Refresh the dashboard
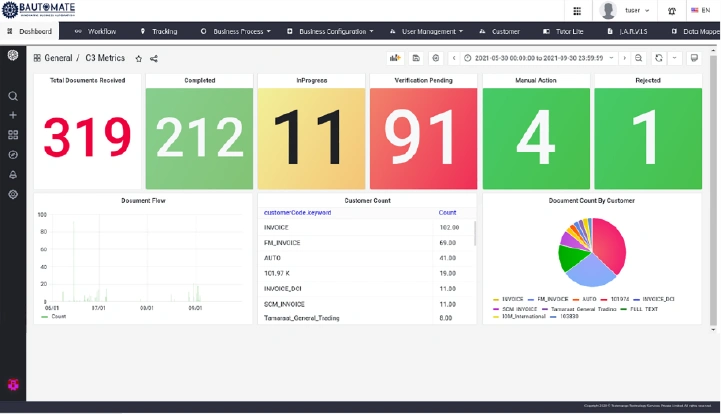 [x=659, y=58]
